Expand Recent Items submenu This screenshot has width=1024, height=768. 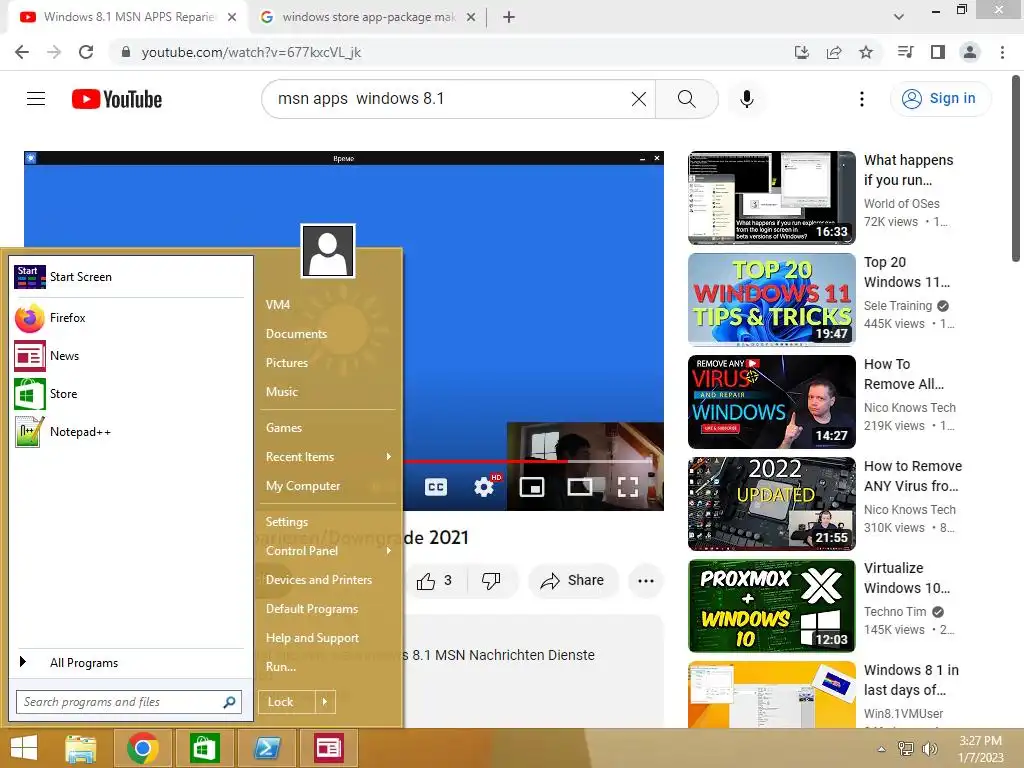coord(328,457)
